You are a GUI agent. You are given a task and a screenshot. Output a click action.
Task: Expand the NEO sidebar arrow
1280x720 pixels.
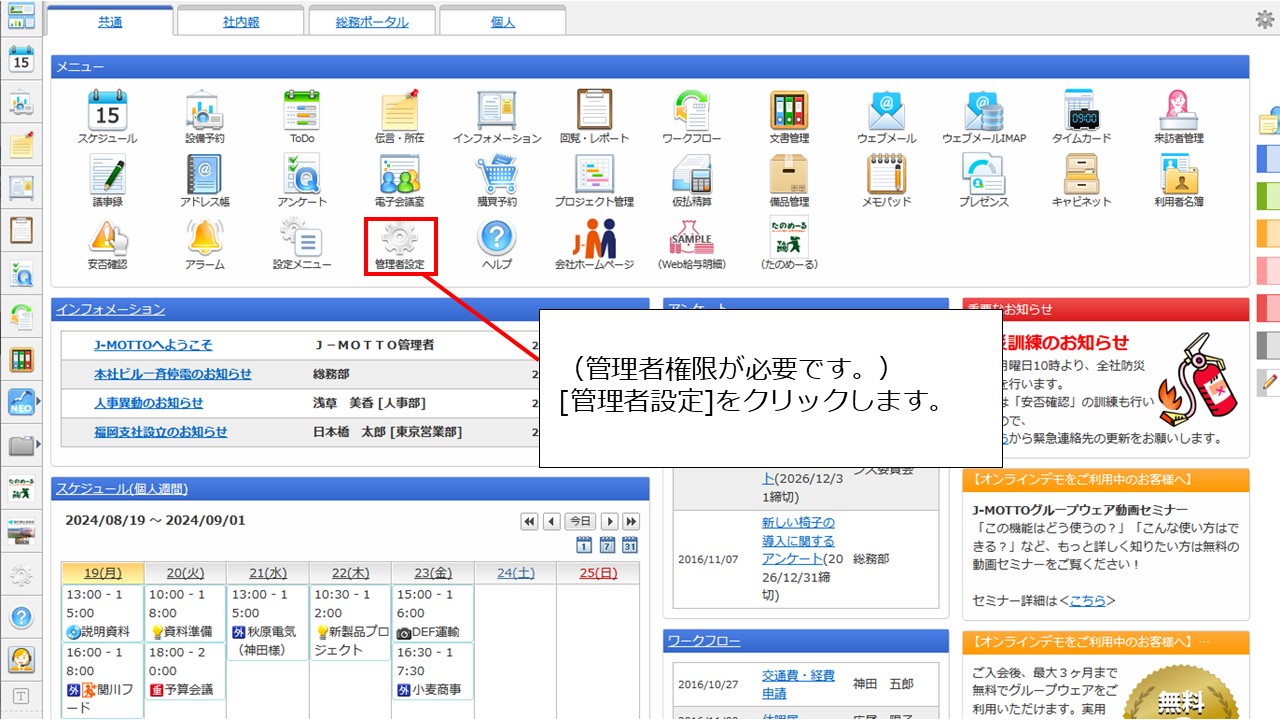(38, 401)
